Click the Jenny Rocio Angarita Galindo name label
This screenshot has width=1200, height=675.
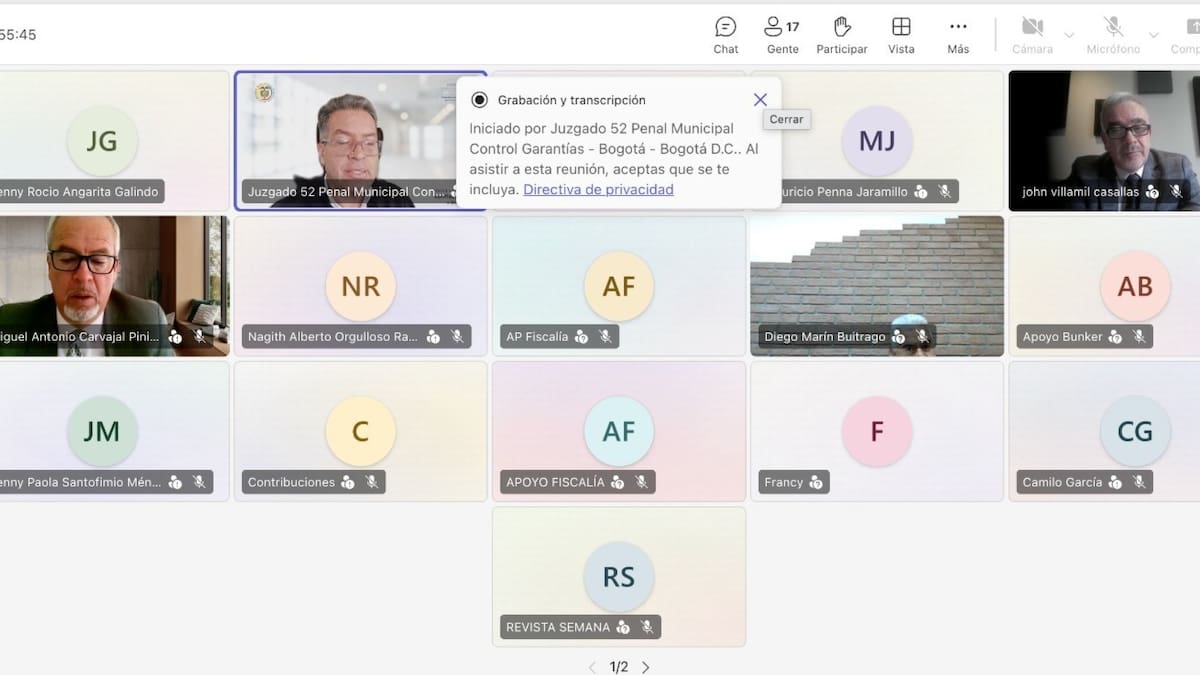(79, 192)
